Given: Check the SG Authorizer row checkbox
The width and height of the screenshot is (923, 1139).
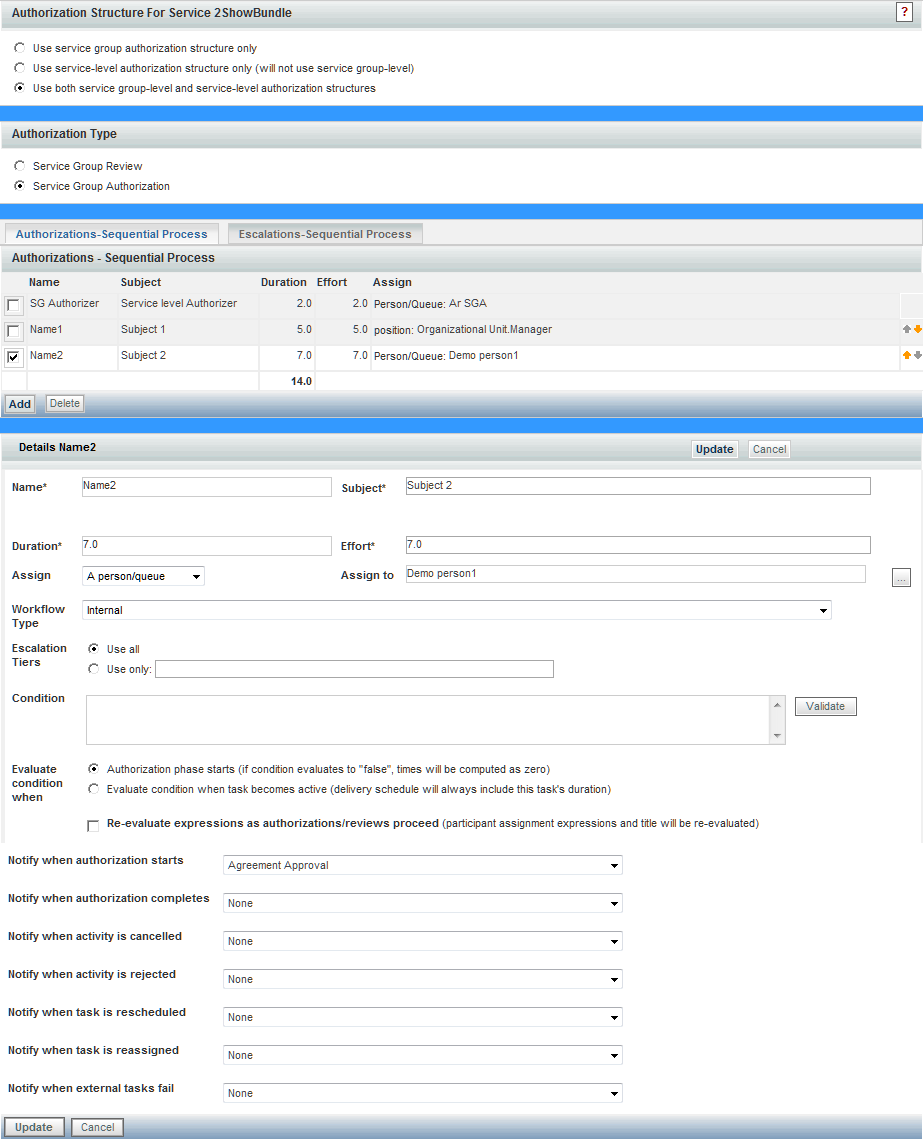Looking at the screenshot, I should pos(13,305).
